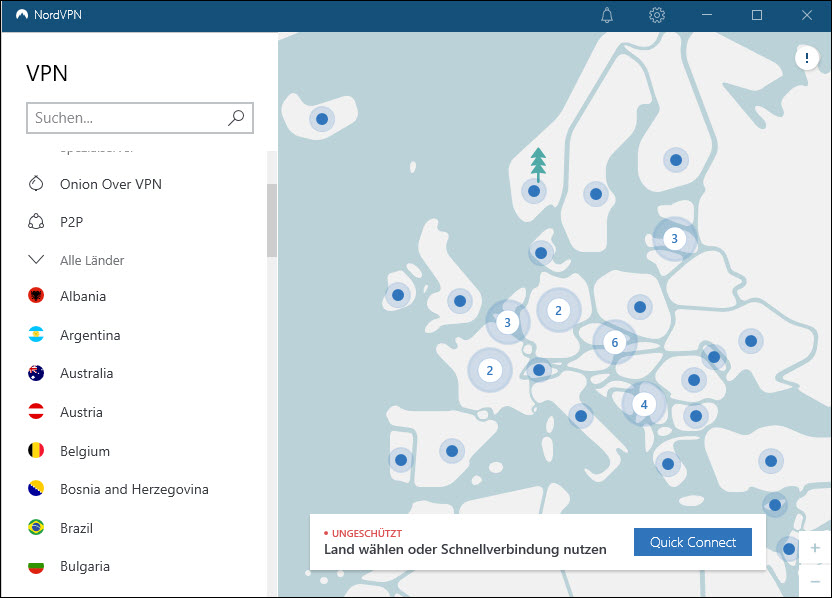The image size is (832, 598).
Task: Click the Onion Over VPN icon
Action: tap(37, 184)
